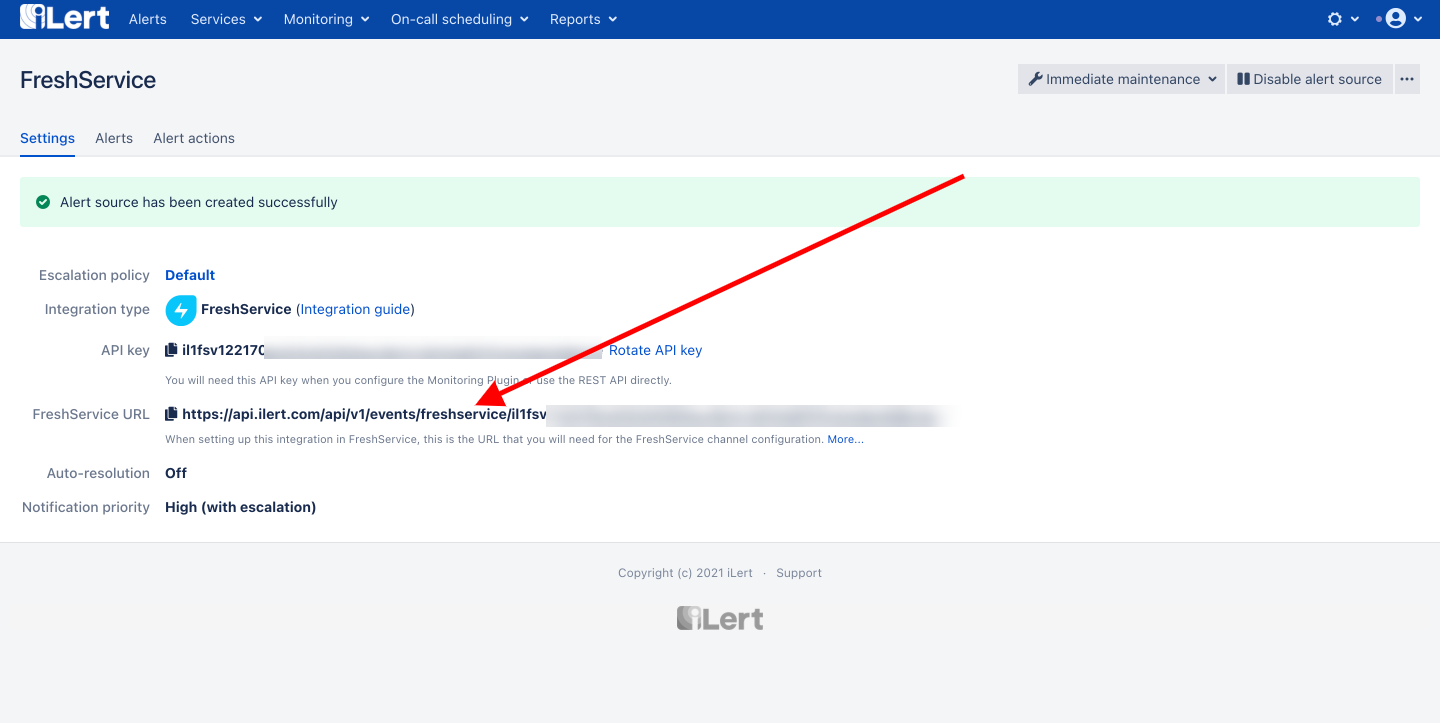
Task: Click the High (with escalation) priority value
Action: coord(240,507)
